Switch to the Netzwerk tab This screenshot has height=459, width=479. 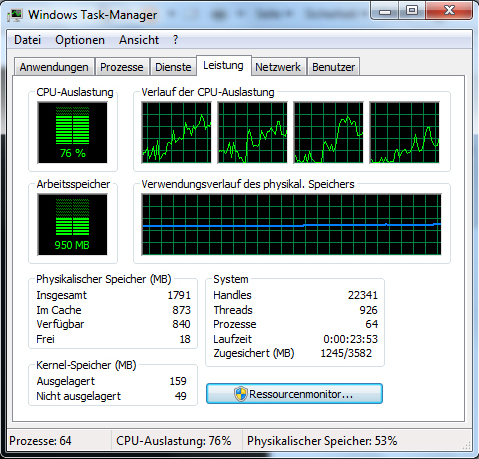[278, 67]
